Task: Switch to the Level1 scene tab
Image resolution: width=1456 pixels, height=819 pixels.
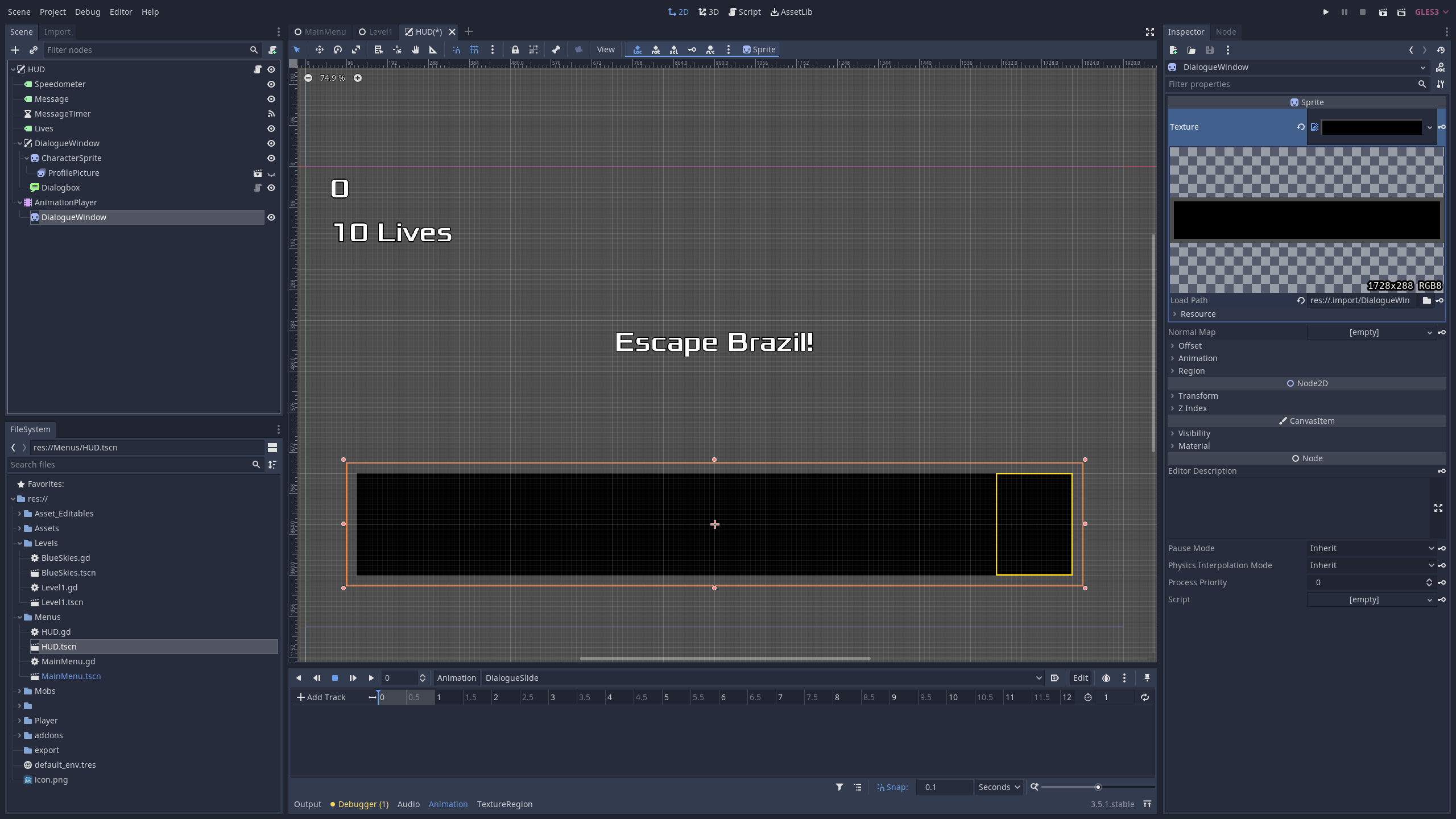Action: click(x=375, y=32)
